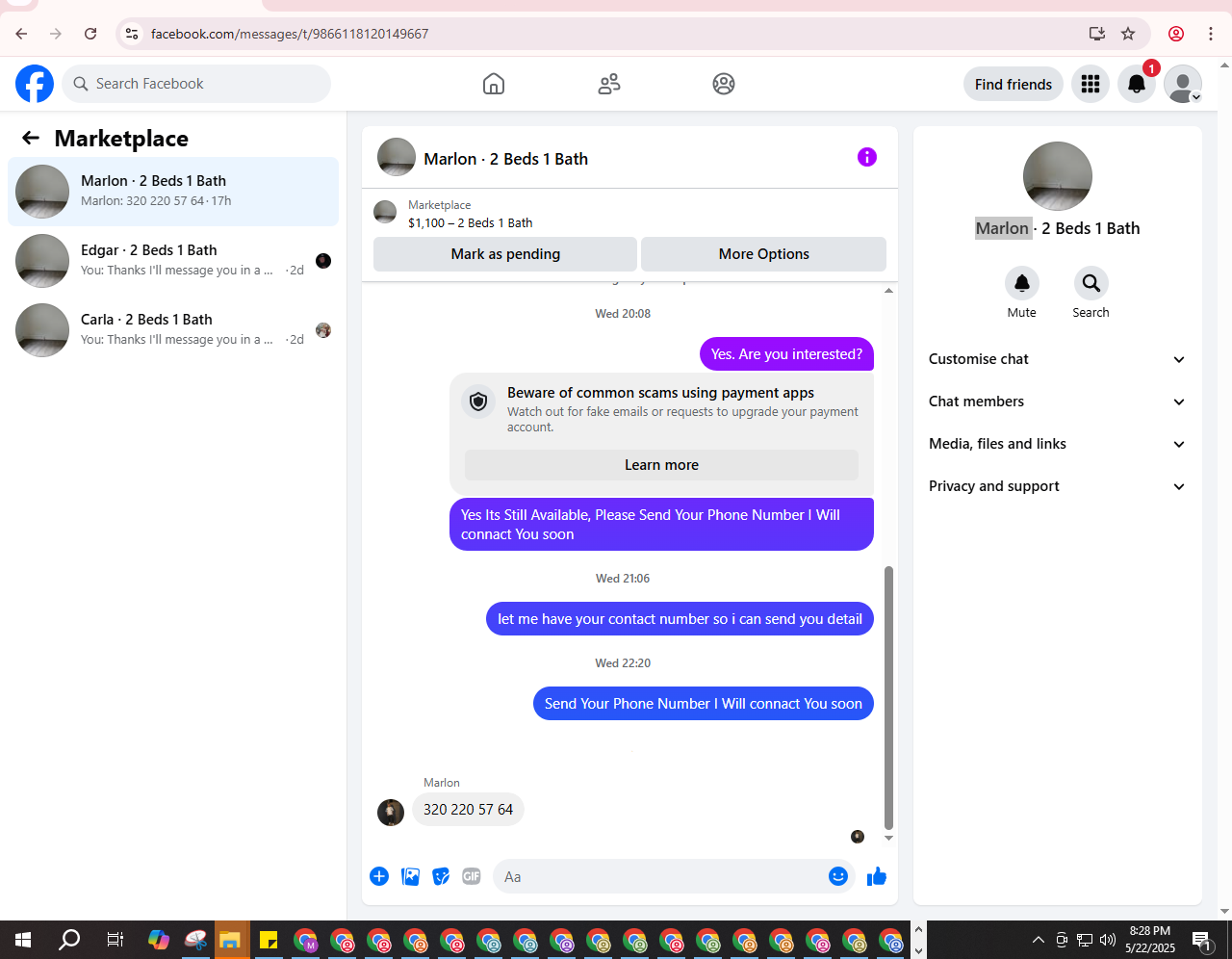The height and width of the screenshot is (959, 1232).
Task: Open Marlon's large profile picture in the side panel
Action: [x=1058, y=176]
